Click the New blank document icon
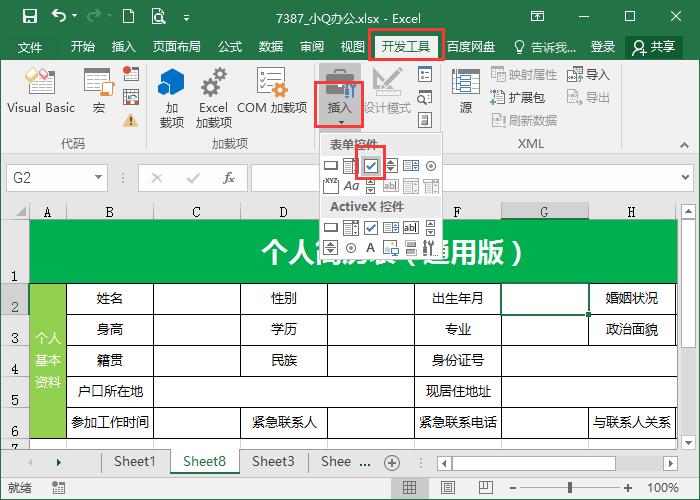The image size is (700, 500). point(129,17)
